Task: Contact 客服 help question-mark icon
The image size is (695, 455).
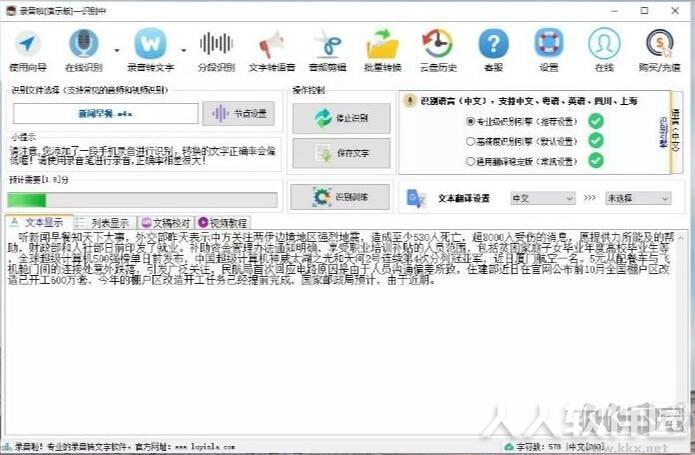Action: coord(493,50)
